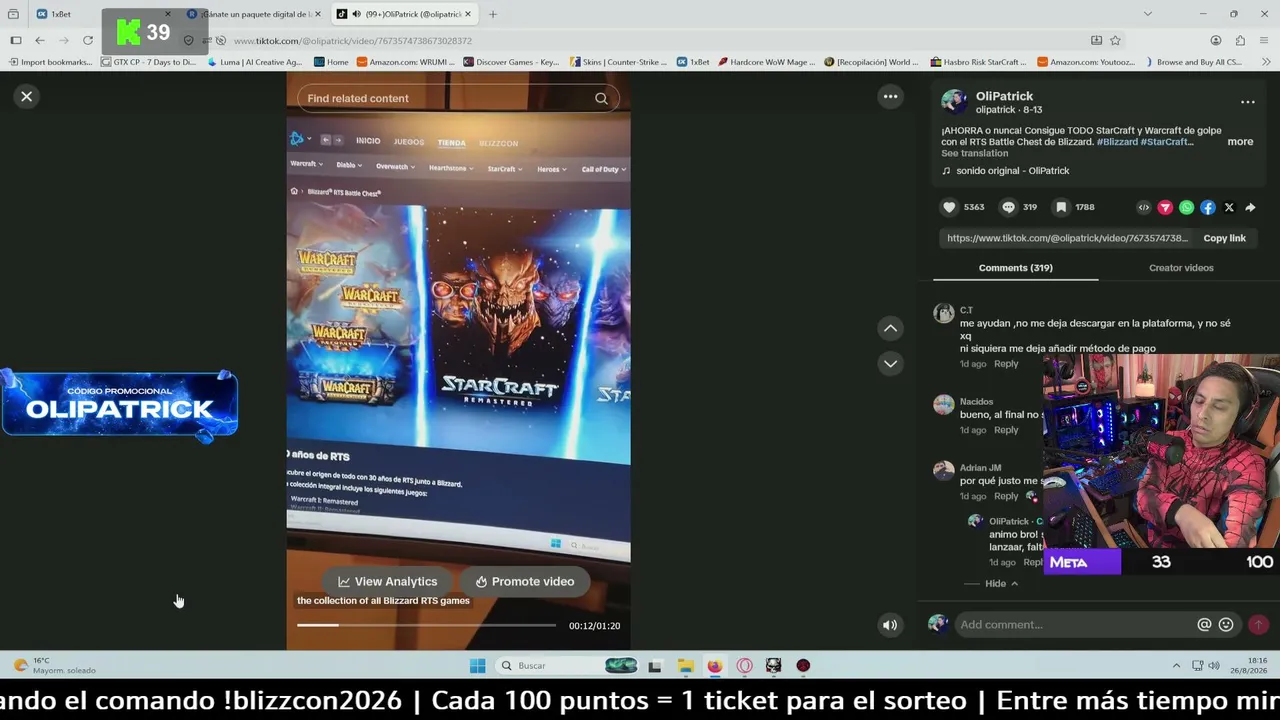Viewport: 1280px width, 720px height.
Task: Send video to friends with the red share icon
Action: point(1165,207)
